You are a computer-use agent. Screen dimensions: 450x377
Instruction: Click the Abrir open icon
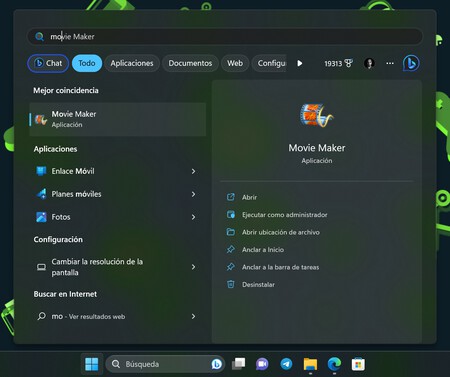point(231,197)
